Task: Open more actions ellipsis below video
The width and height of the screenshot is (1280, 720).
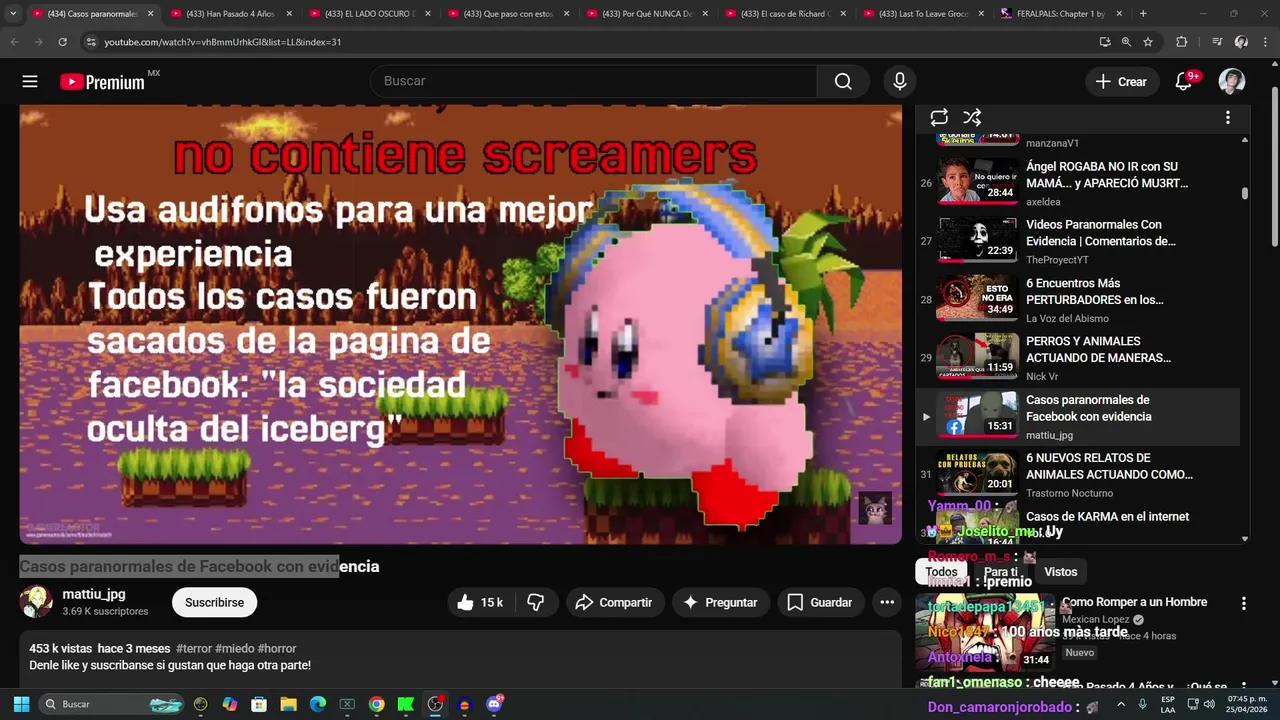Action: point(887,602)
